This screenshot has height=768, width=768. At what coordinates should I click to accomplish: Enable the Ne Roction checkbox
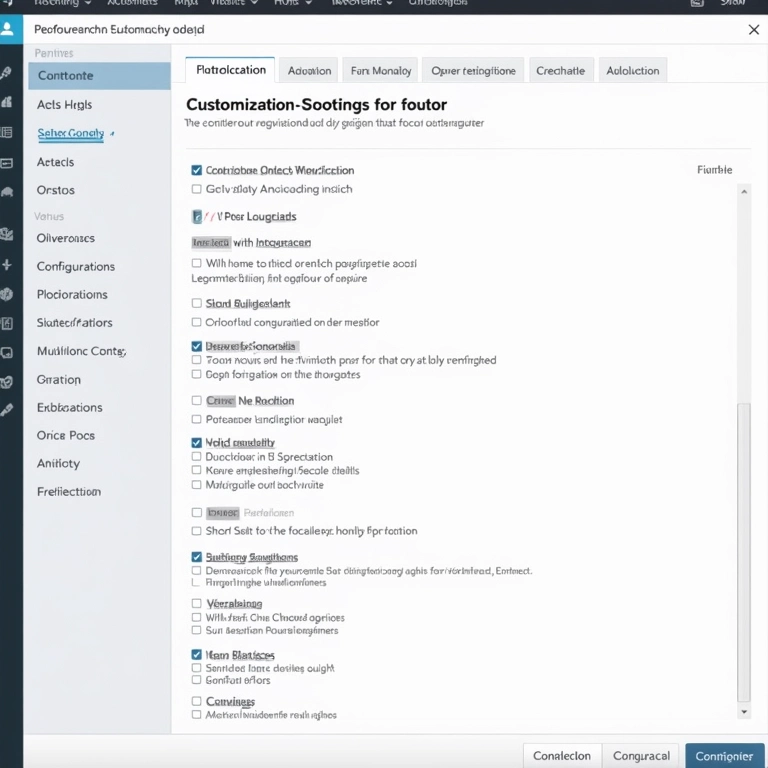tap(196, 400)
